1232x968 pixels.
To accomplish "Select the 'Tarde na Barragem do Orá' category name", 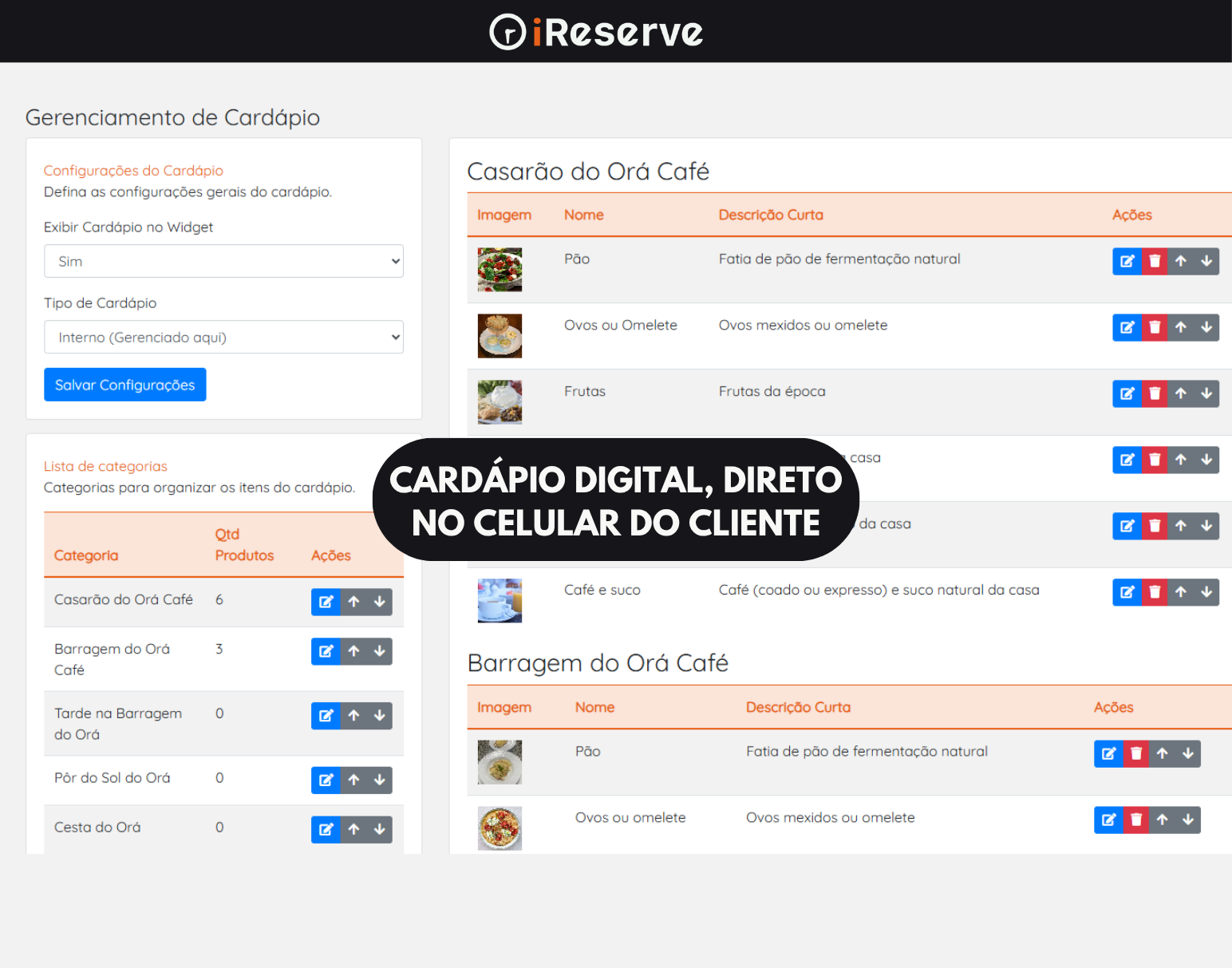I will coord(118,724).
